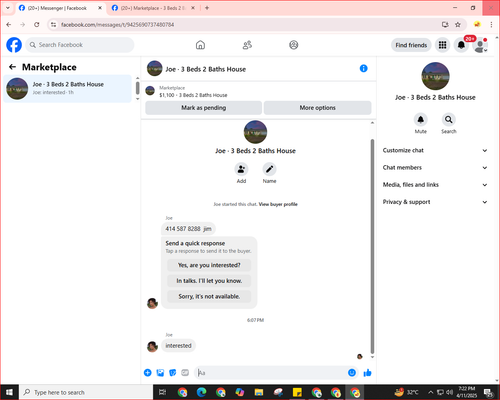Switch to the Marketplace 3 Beds tab
The image size is (500, 400).
[153, 8]
